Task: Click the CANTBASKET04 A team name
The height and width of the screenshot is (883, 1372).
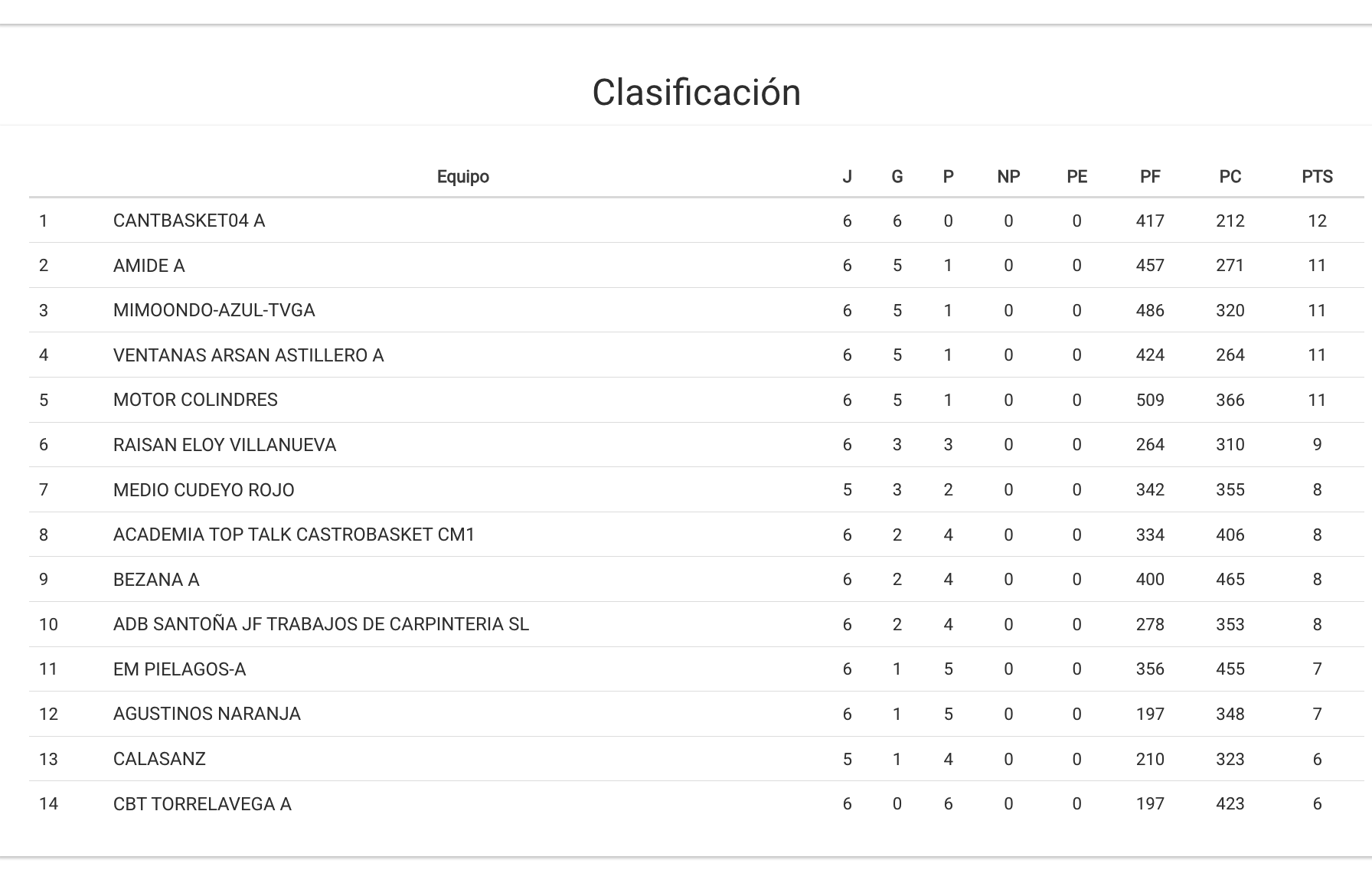Action: [x=189, y=221]
